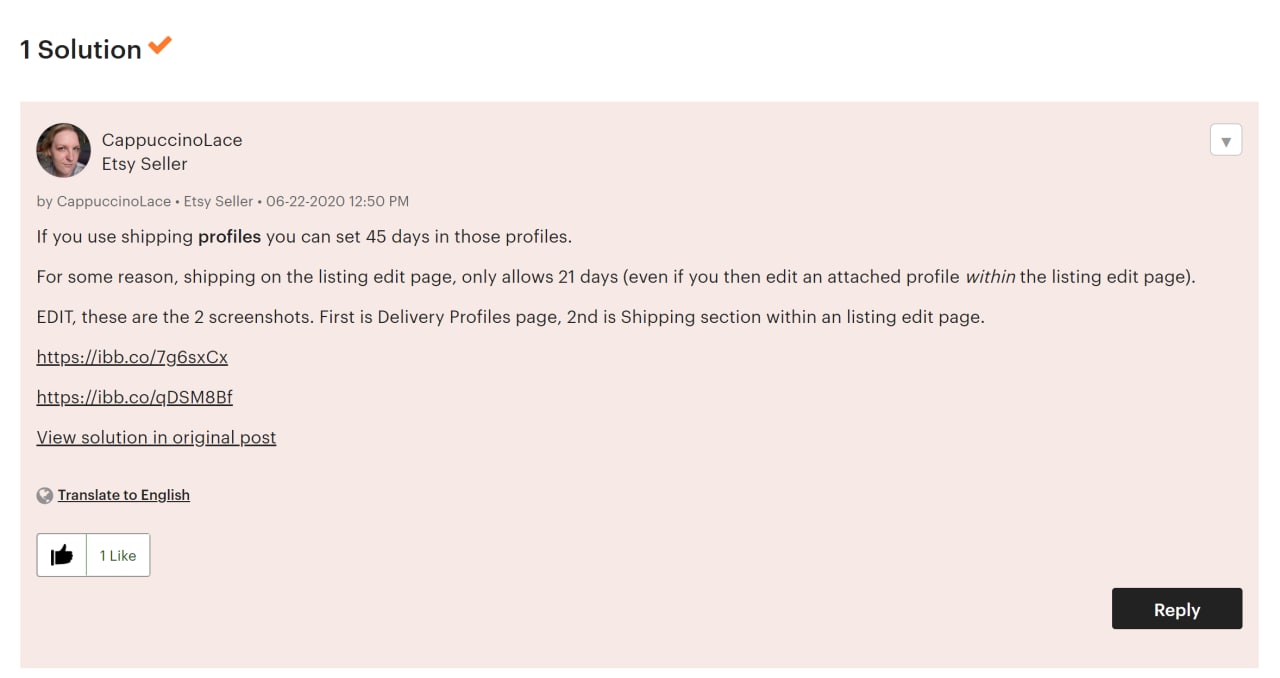This screenshot has height=678, width=1280.
Task: View who gave the 1 Like
Action: (118, 556)
